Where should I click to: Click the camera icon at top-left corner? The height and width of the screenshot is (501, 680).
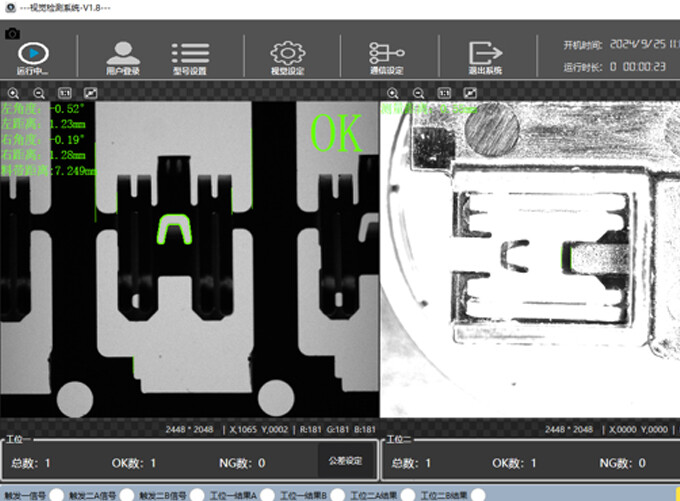(12, 34)
